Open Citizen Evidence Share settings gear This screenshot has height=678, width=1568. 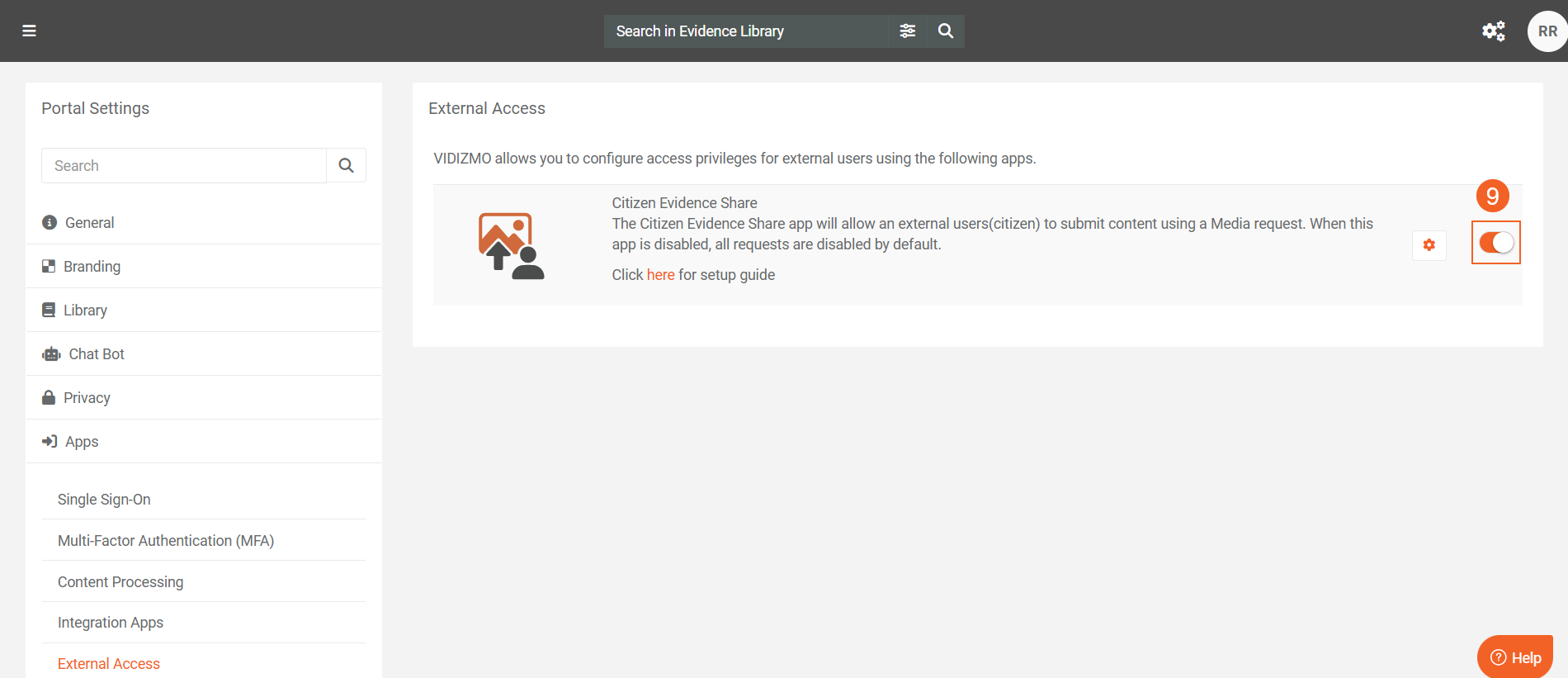(x=1429, y=245)
